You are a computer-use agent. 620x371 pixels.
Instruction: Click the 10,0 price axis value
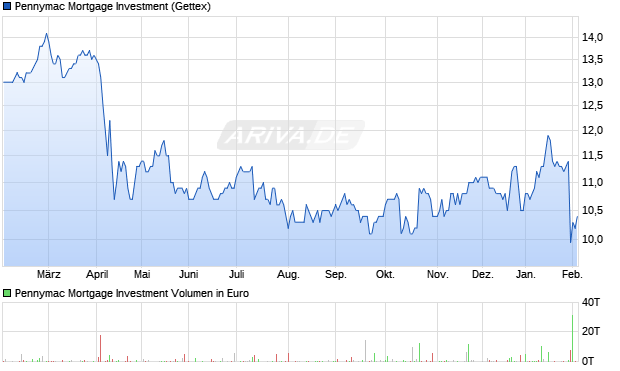pyautogui.click(x=592, y=239)
